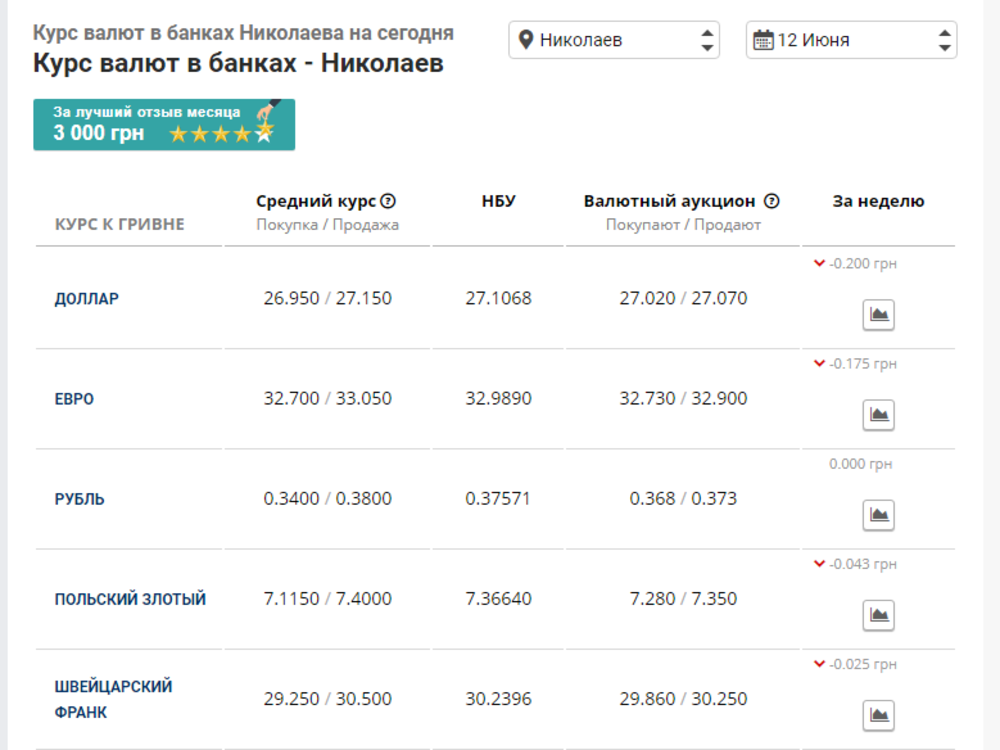Screen dimensions: 1000x750
Task: Click the location pin icon by Николаев
Action: (526, 40)
